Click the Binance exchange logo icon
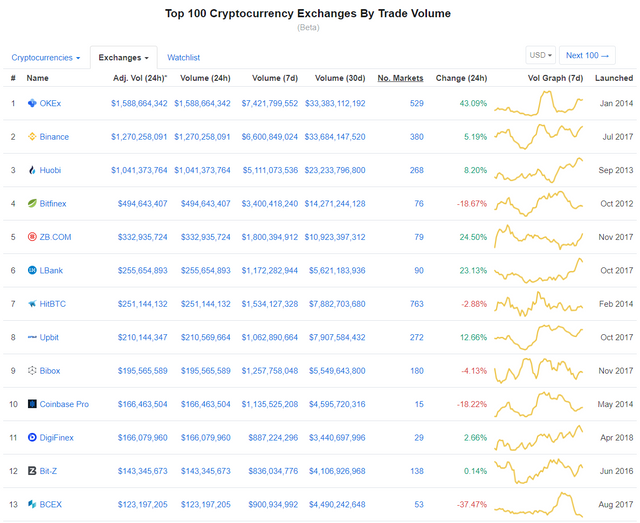This screenshot has height=523, width=640. 32,137
